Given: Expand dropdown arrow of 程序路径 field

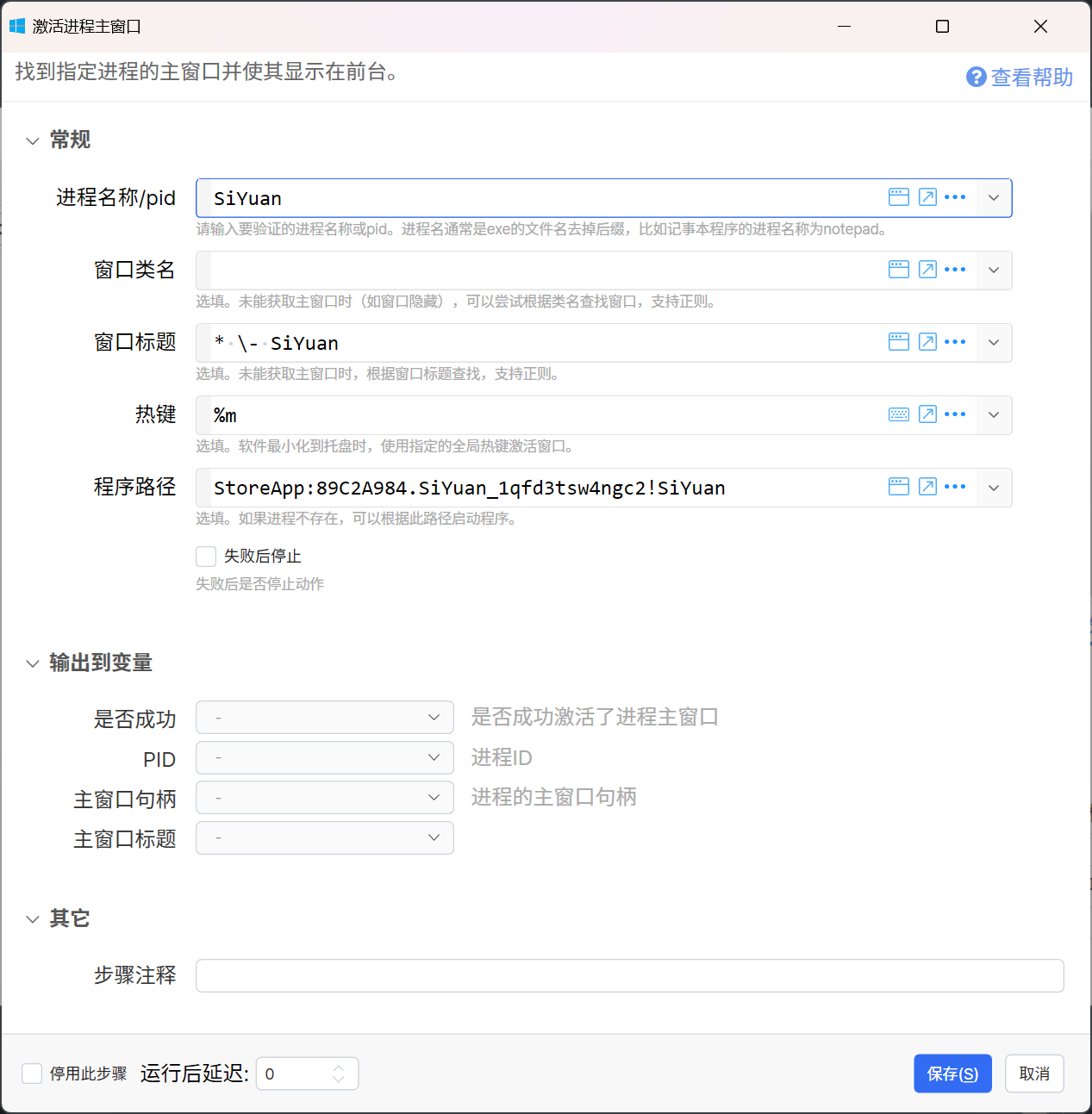Looking at the screenshot, I should click(994, 488).
